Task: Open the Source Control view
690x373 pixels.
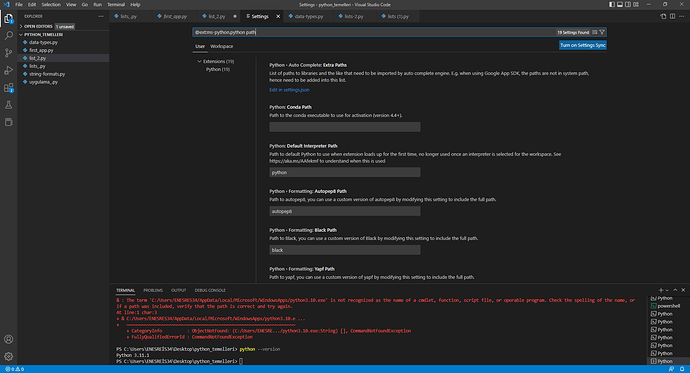Action: click(8, 53)
